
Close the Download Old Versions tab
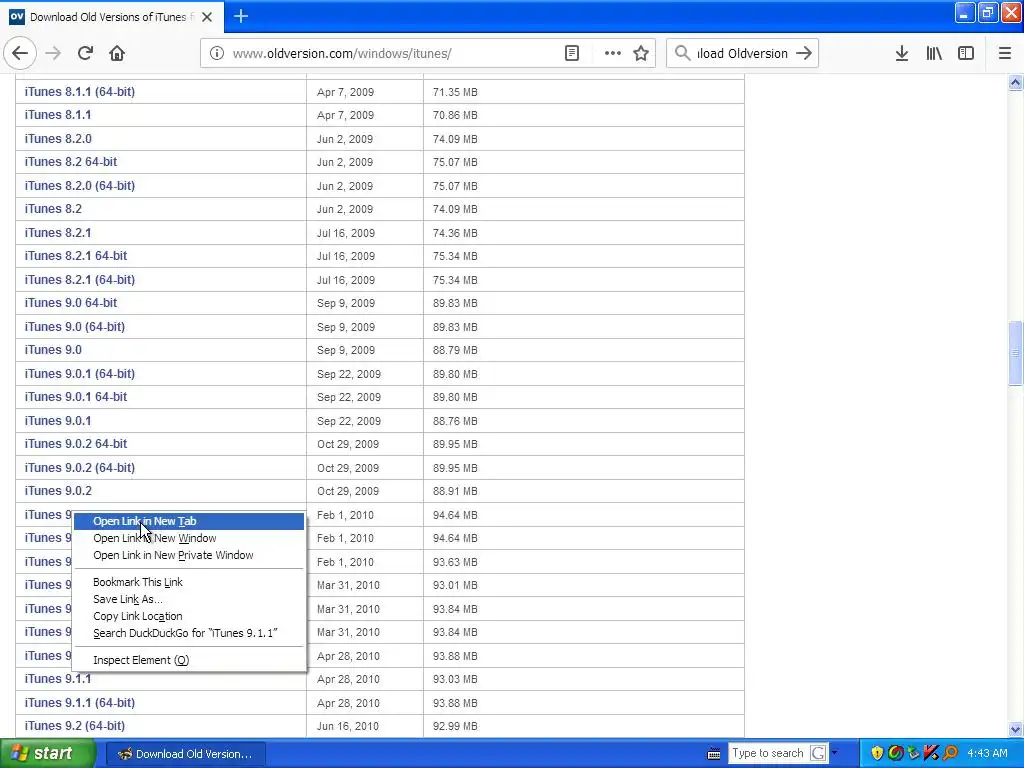coord(207,17)
